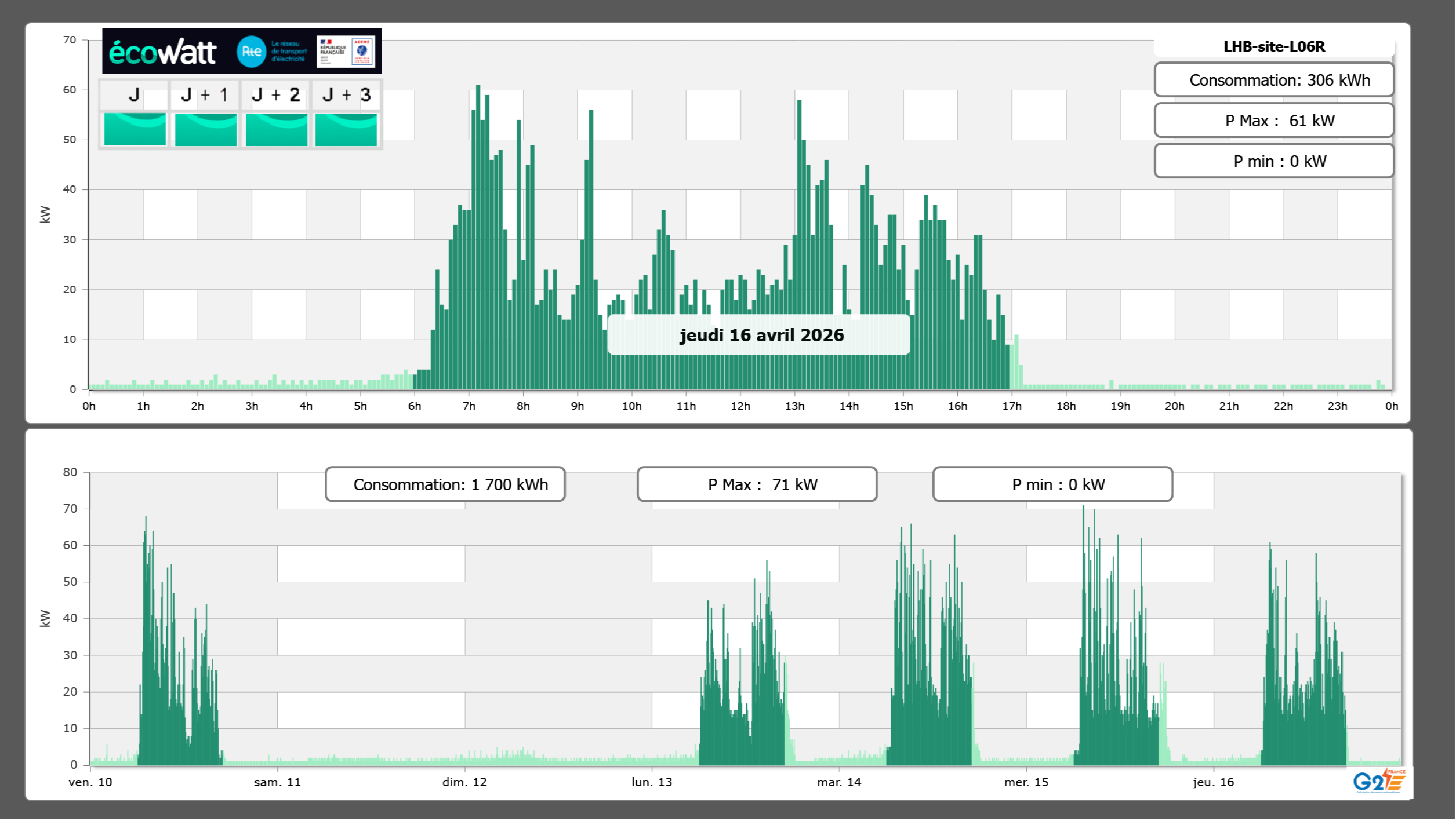Select the J + 1 forecast tab
The width and height of the screenshot is (1456, 820).
click(205, 95)
